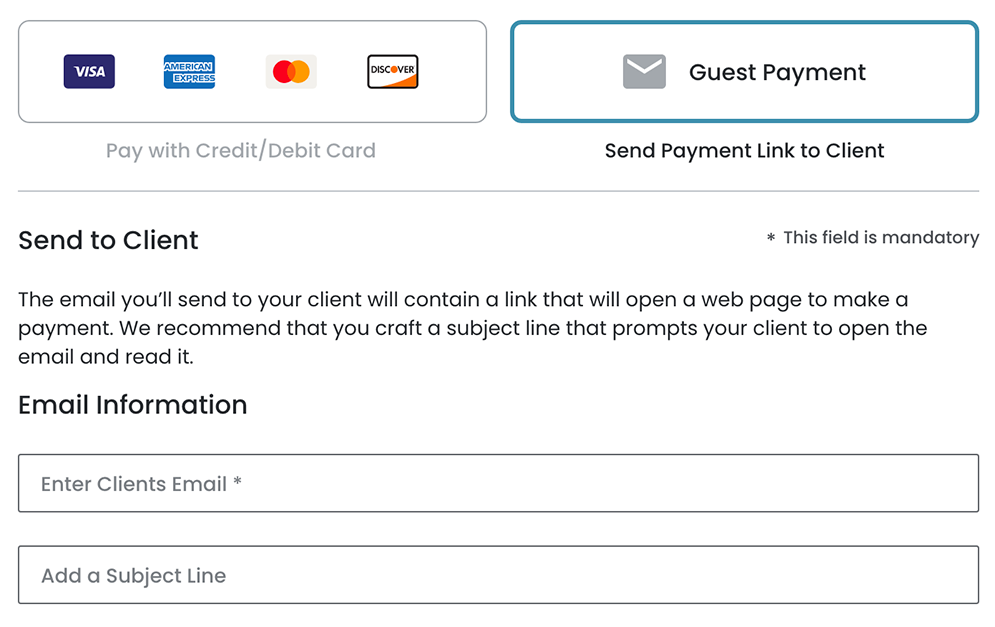Click the asterisk beside the mandatory note

pos(771,239)
